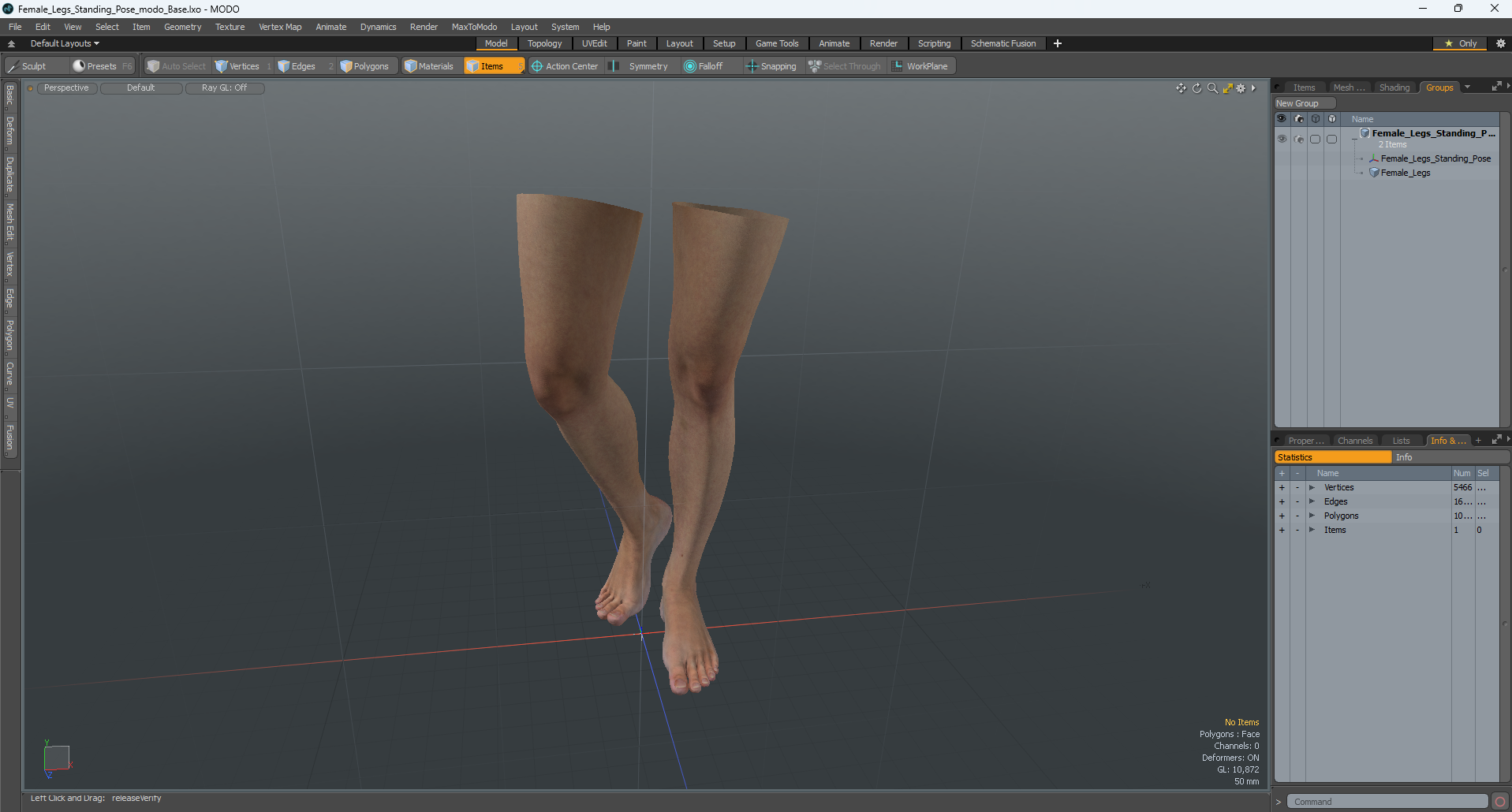Add a new tab to properties panel
The height and width of the screenshot is (812, 1512).
1478,441
